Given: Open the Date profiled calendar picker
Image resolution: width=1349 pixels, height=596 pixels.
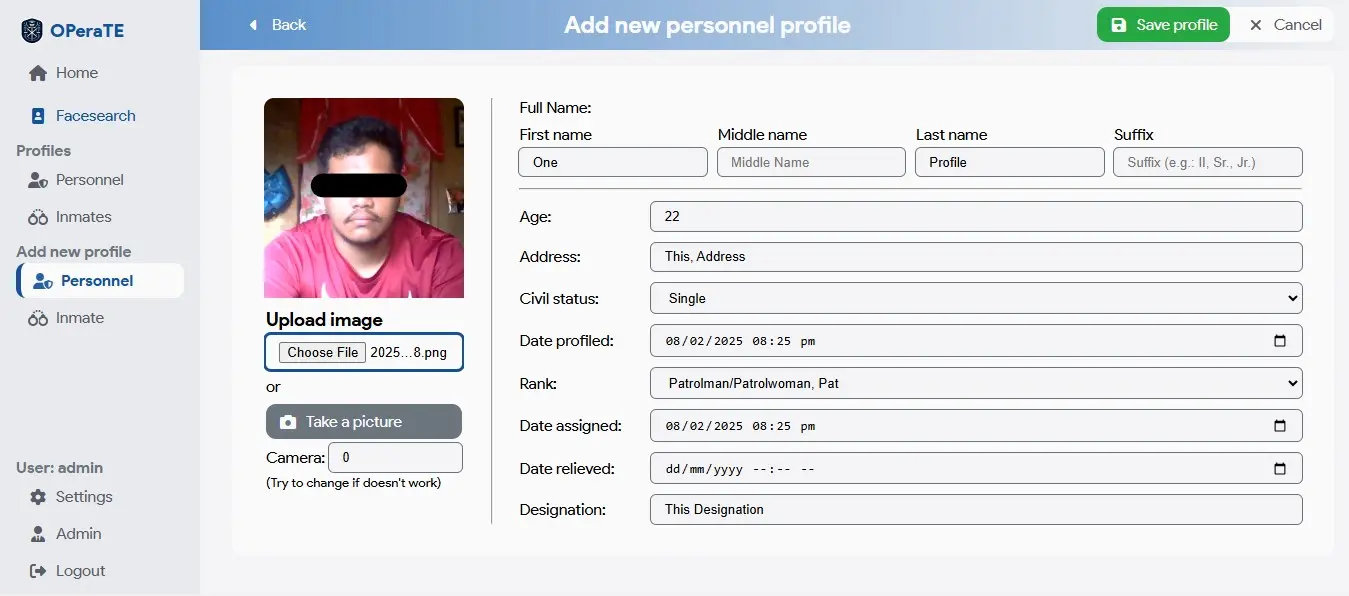Looking at the screenshot, I should [1279, 341].
